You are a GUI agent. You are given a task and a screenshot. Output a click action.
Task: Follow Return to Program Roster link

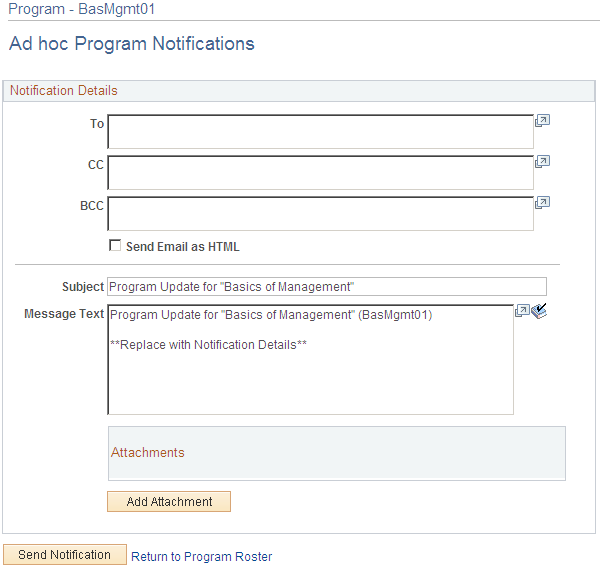coord(201,557)
